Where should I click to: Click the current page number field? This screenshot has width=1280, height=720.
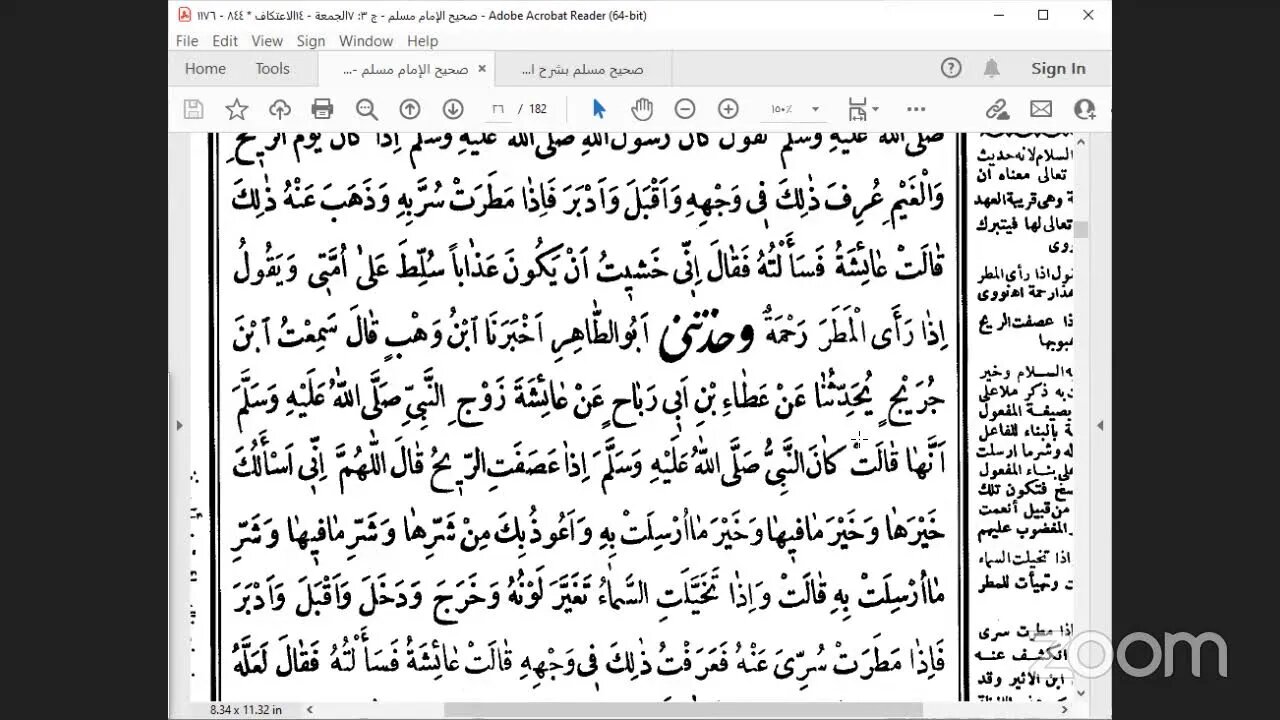coord(498,109)
